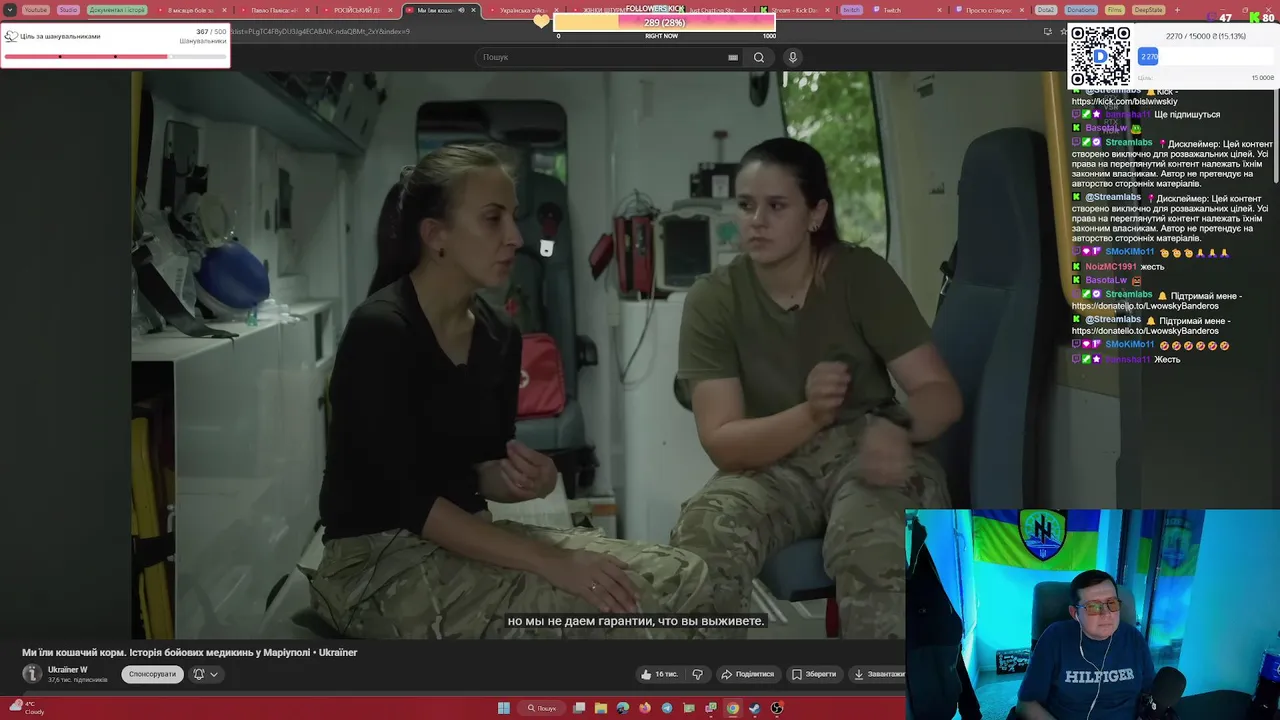Mute the playing tab via speaker icon

click(x=461, y=10)
